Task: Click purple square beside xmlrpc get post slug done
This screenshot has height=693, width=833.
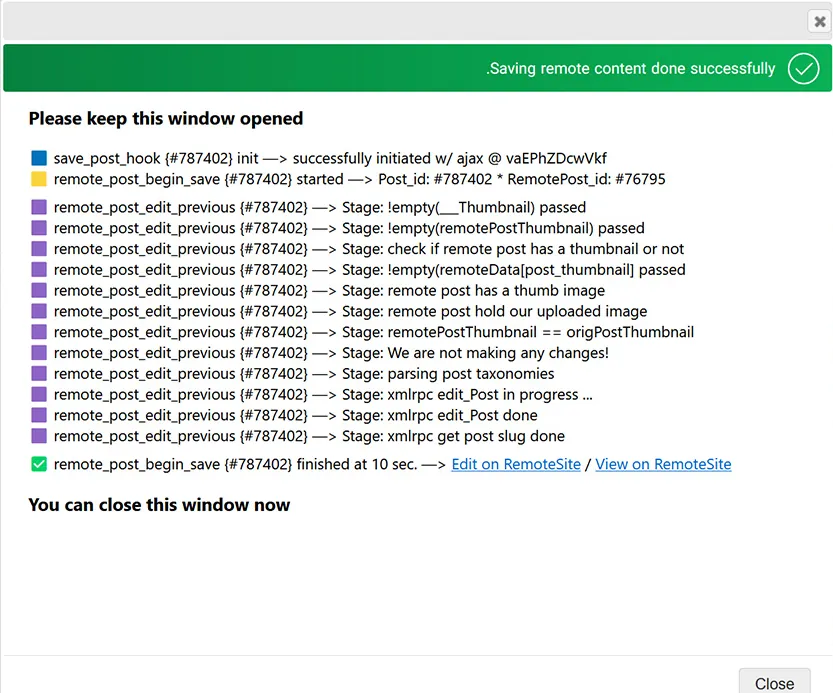Action: coord(39,436)
